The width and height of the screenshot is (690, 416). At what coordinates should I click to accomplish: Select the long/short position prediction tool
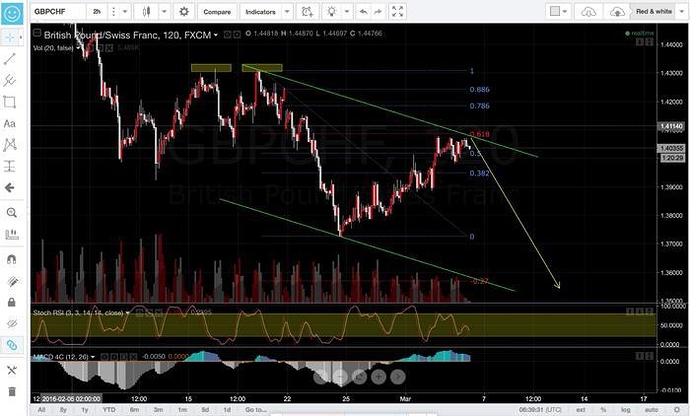click(10, 166)
